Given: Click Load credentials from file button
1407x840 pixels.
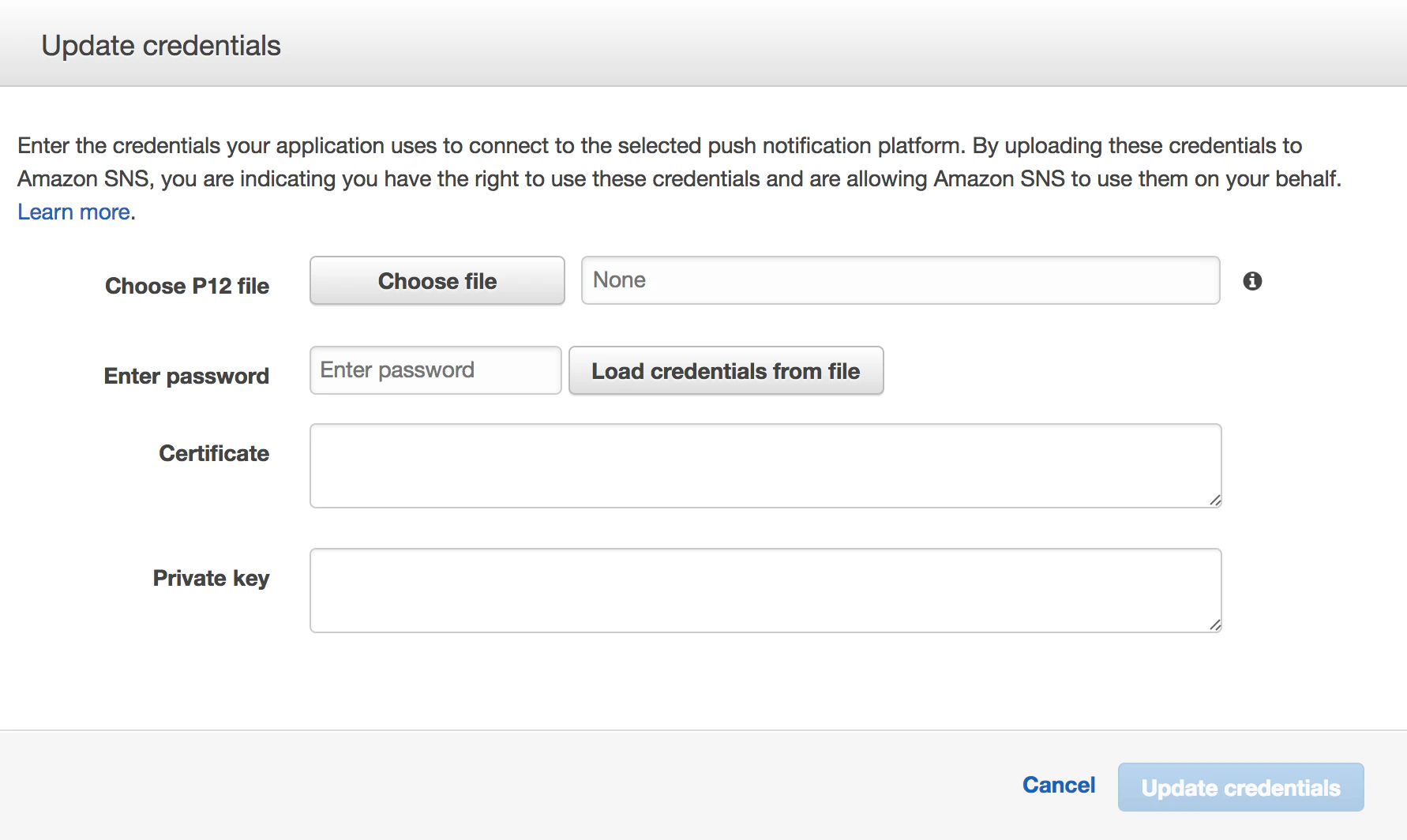Looking at the screenshot, I should click(x=726, y=370).
